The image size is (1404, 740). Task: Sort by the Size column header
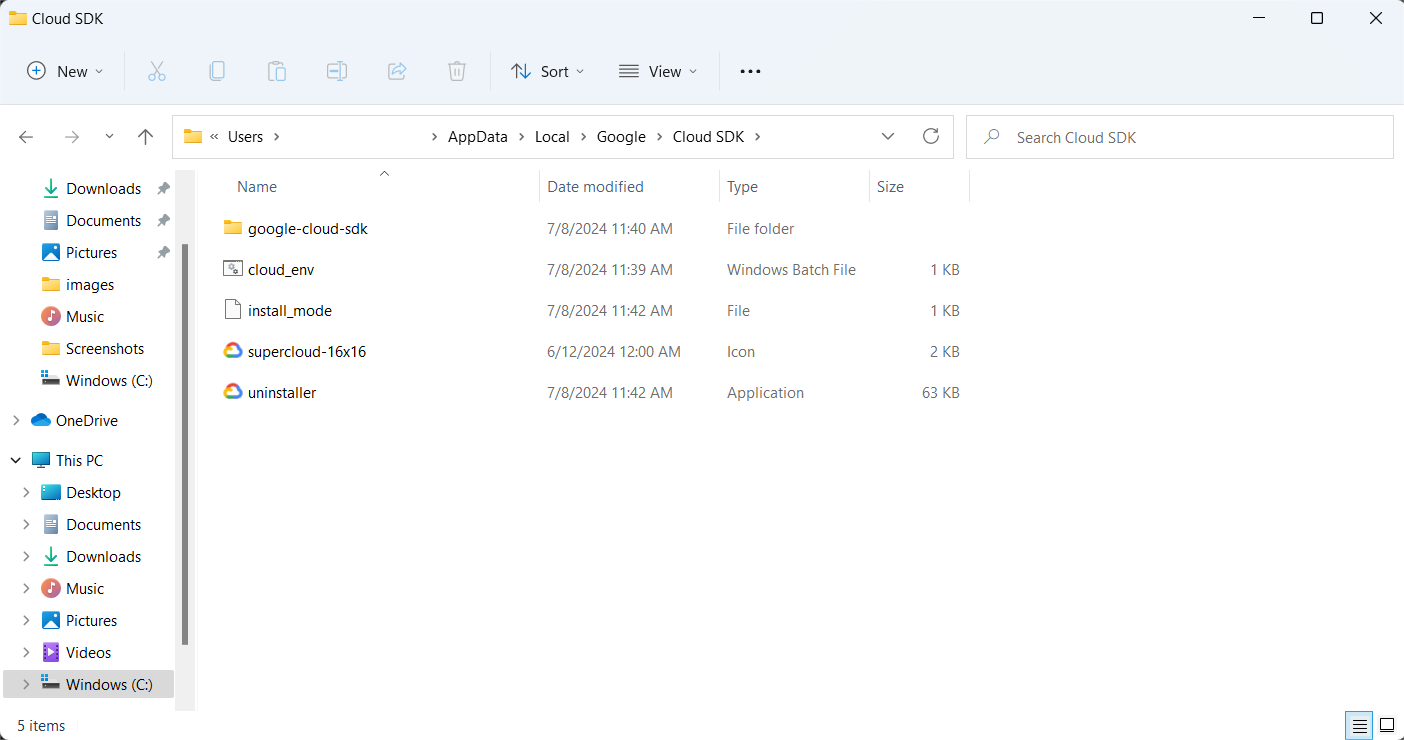click(x=890, y=187)
